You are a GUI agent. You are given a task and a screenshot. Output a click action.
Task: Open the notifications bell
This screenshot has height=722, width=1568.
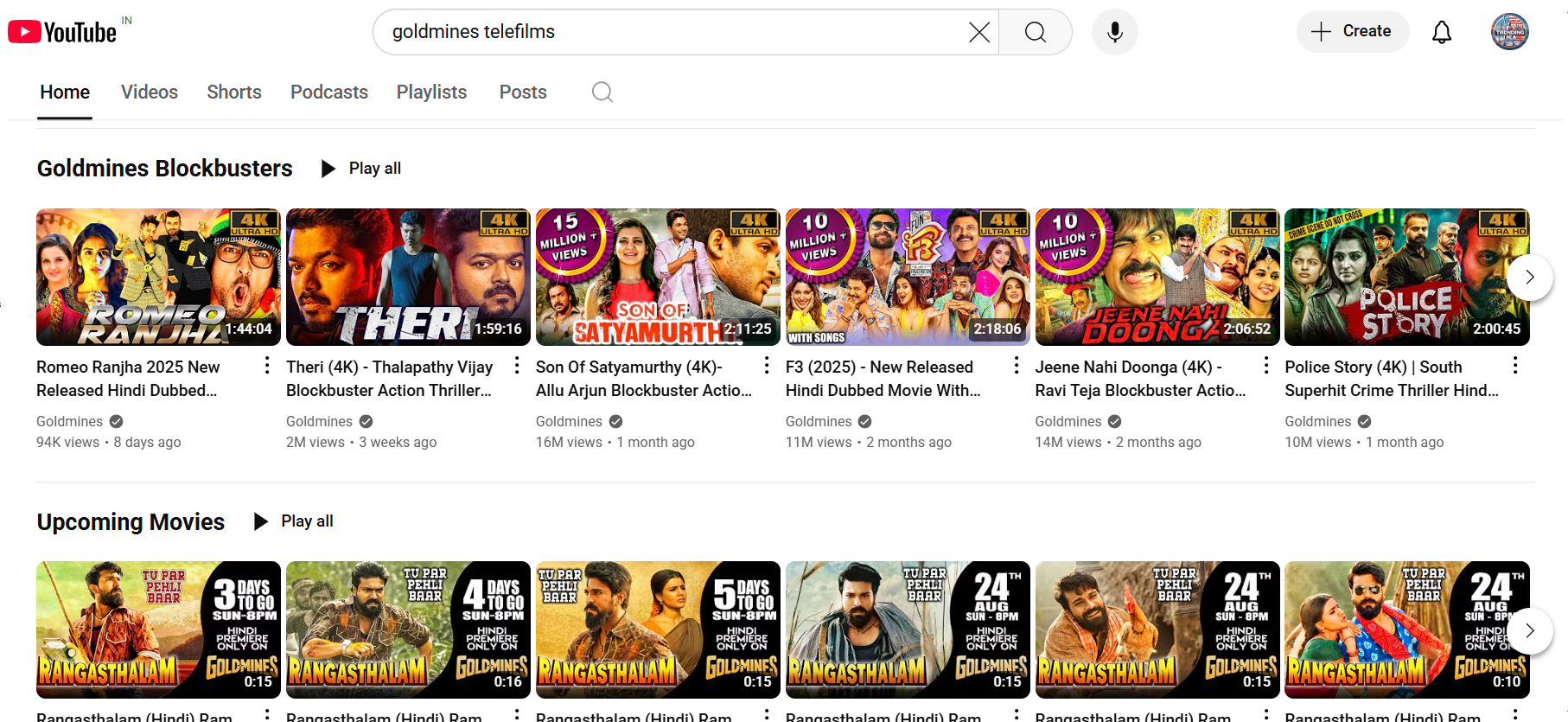[x=1442, y=33]
